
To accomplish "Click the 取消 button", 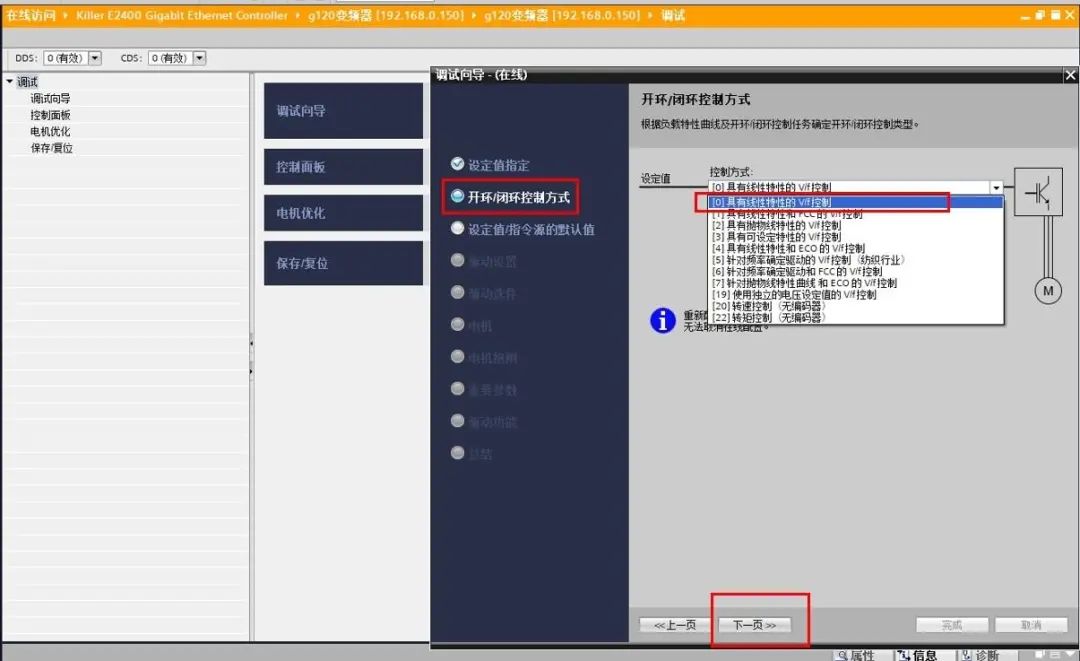I will point(1031,625).
